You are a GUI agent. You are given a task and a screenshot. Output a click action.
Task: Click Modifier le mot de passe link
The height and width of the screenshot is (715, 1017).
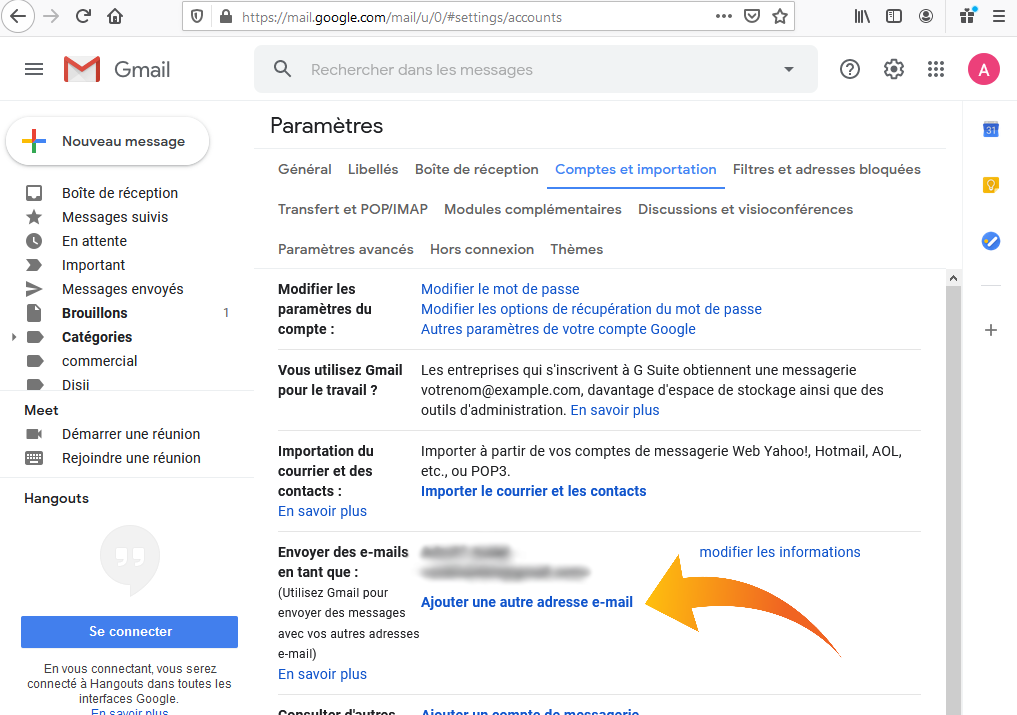[500, 289]
